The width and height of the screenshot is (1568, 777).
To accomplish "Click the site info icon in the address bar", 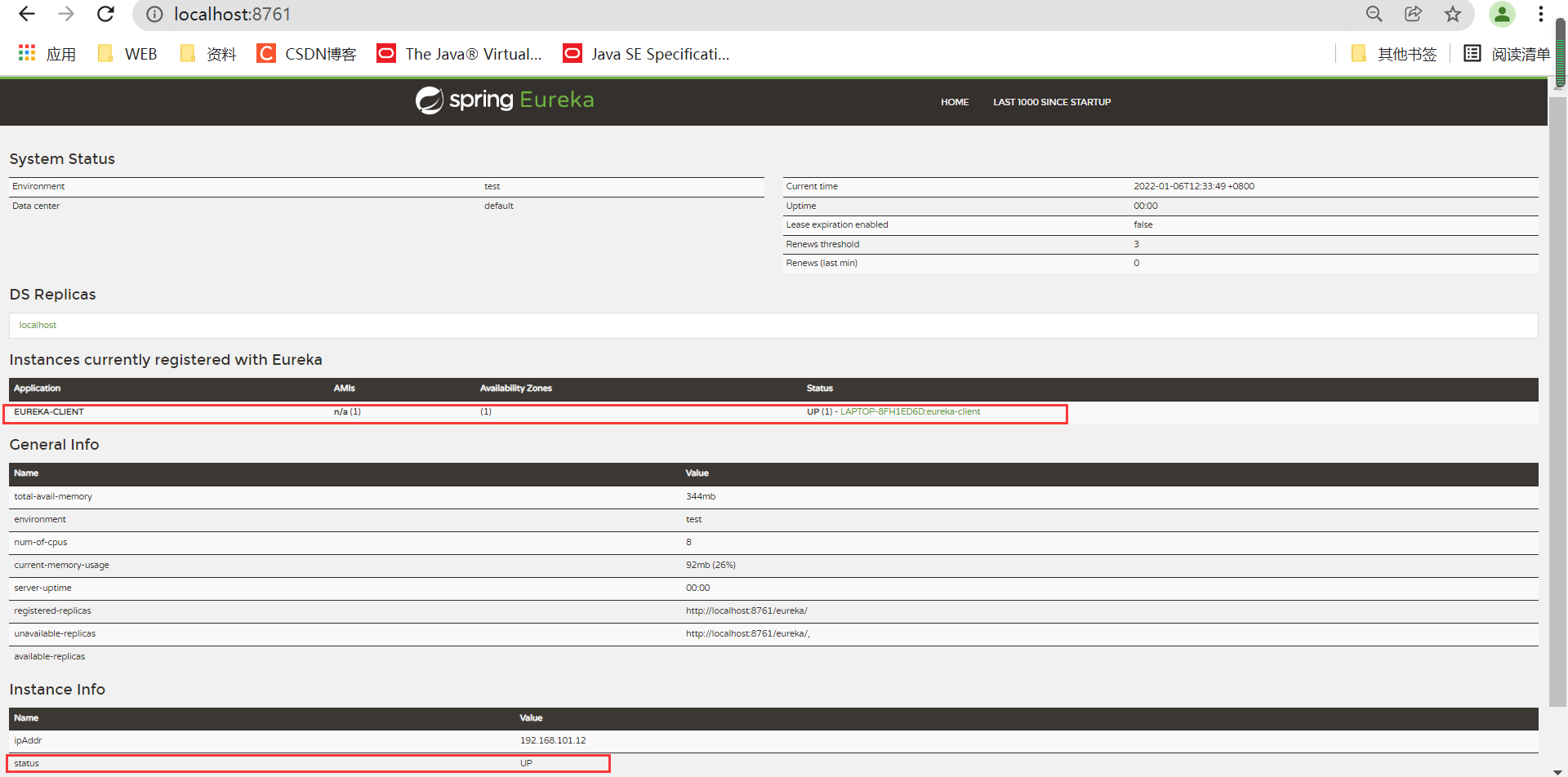I will 154,15.
